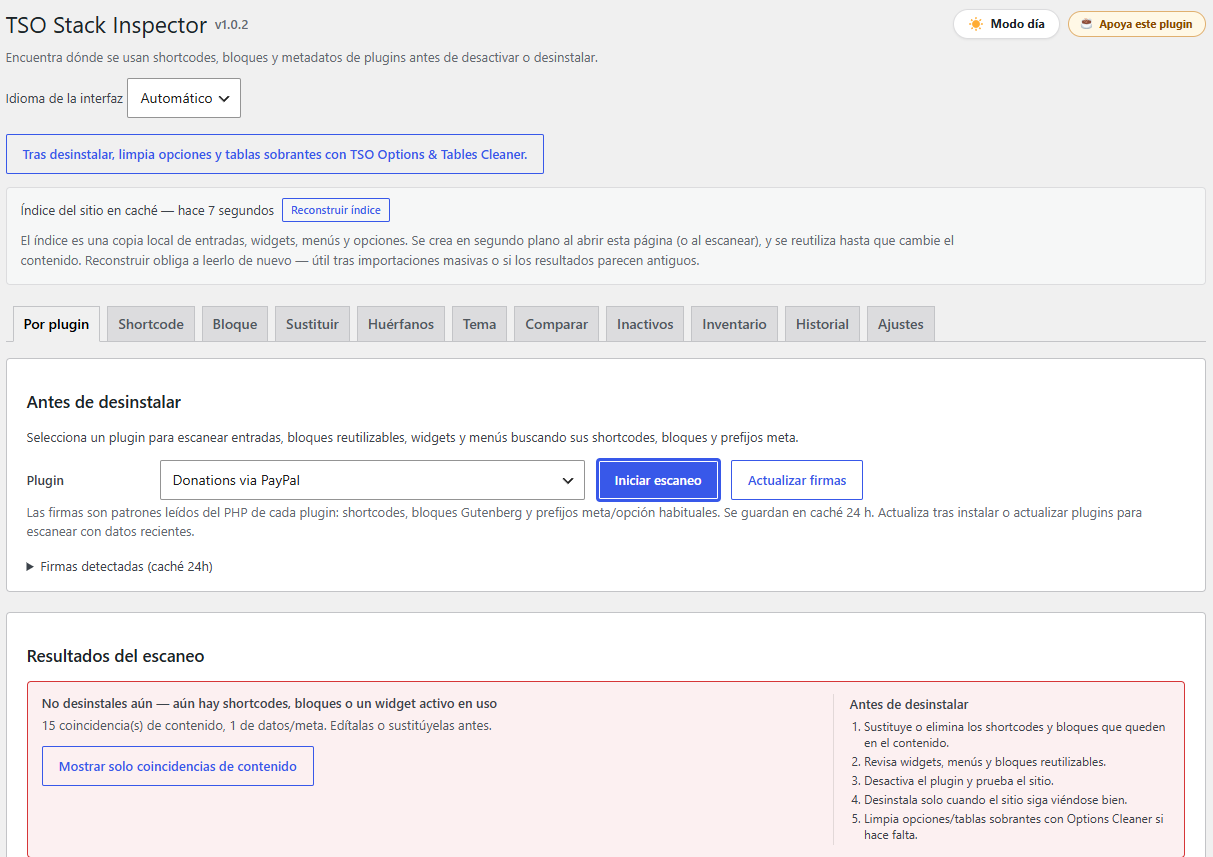Click the Iniciar escaneo button

[658, 480]
